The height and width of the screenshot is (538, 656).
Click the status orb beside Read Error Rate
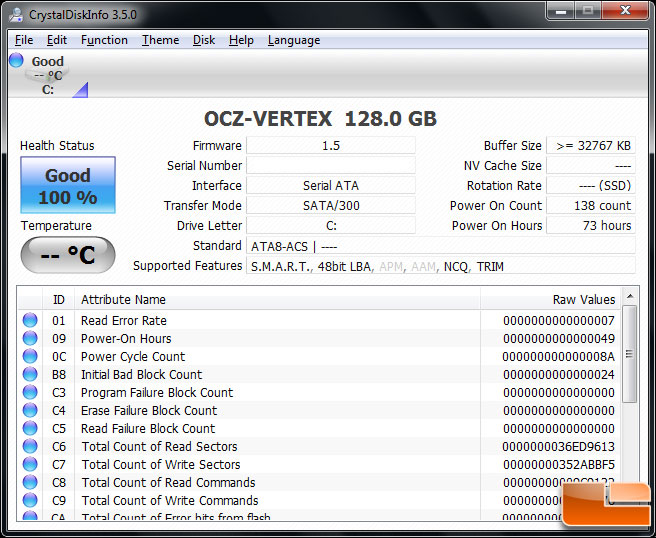tap(30, 321)
